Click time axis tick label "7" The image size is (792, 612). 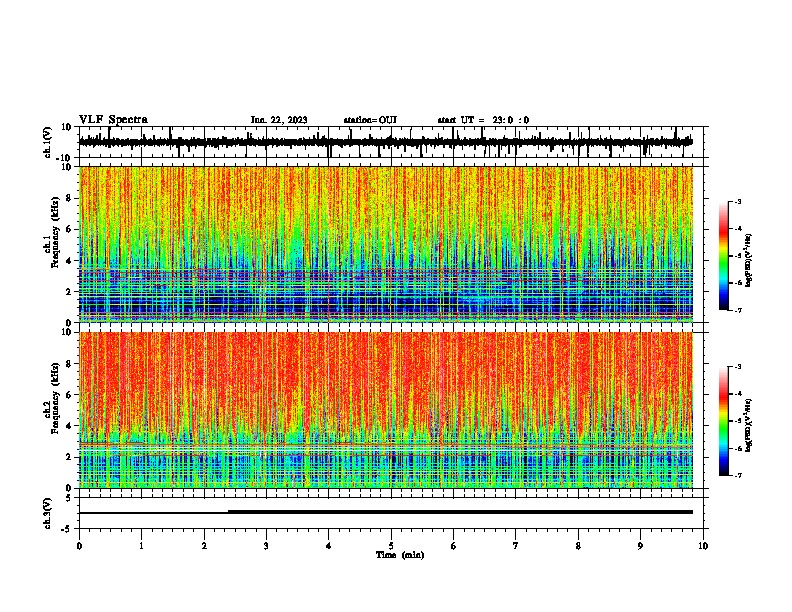(516, 546)
